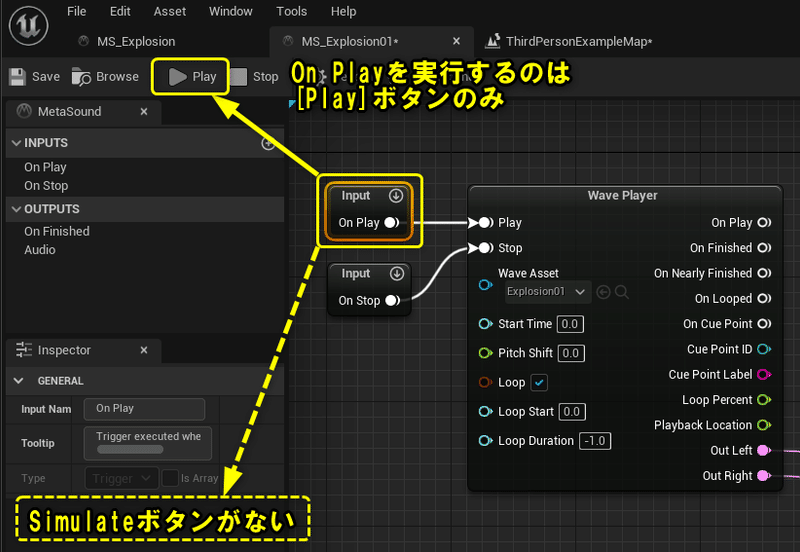The width and height of the screenshot is (800, 552).
Task: Browse to Wave Asset with magnifier icon
Action: pyautogui.click(x=621, y=292)
